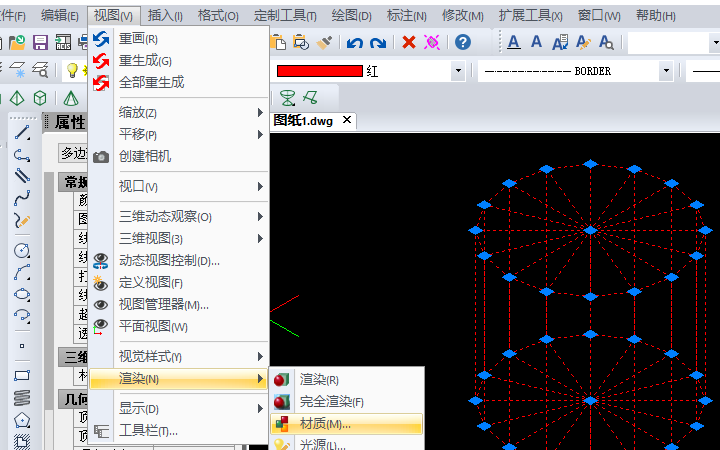This screenshot has width=720, height=450.
Task: Select the green Box solid tool
Action: coord(40,98)
